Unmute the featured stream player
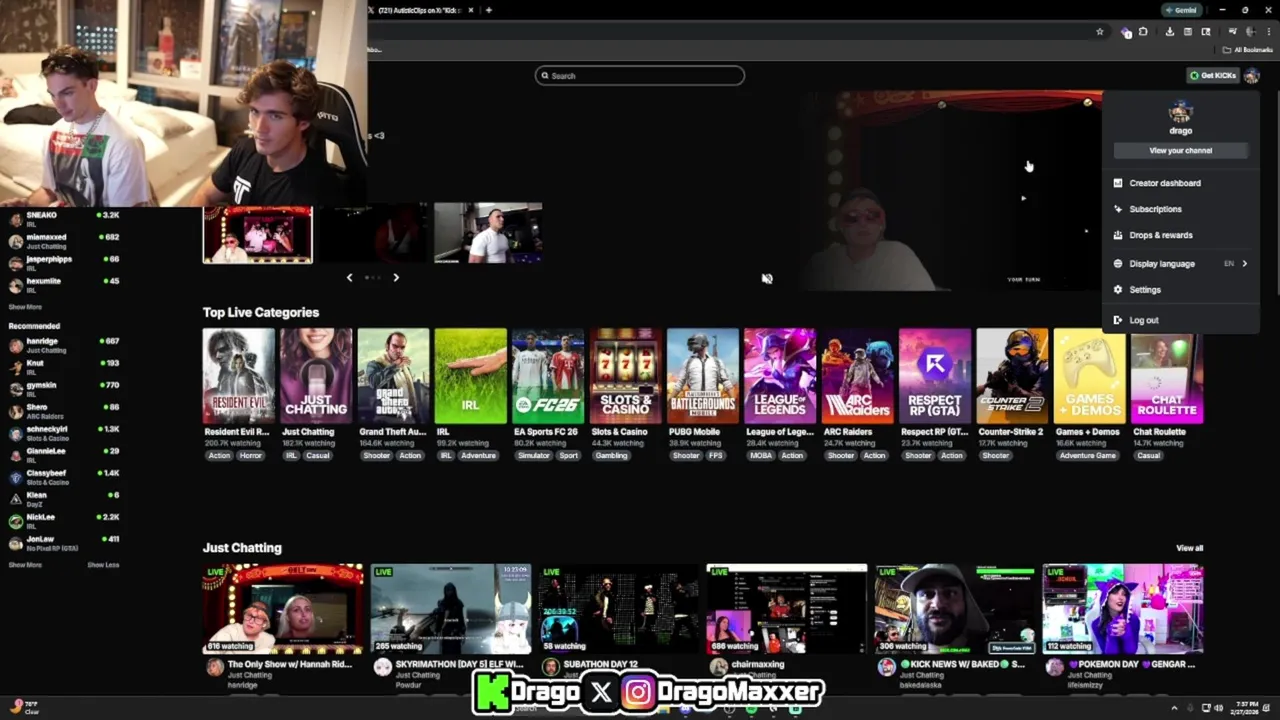 click(767, 279)
